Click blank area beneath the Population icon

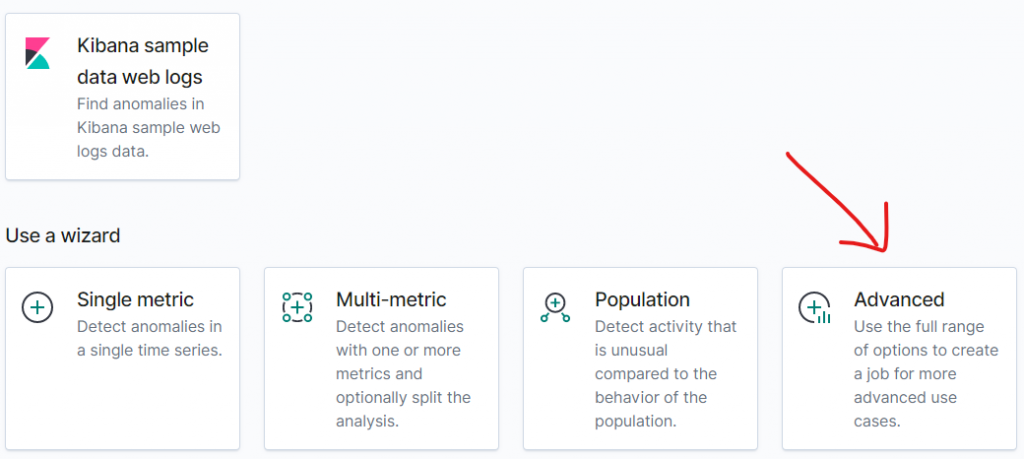pyautogui.click(x=555, y=390)
